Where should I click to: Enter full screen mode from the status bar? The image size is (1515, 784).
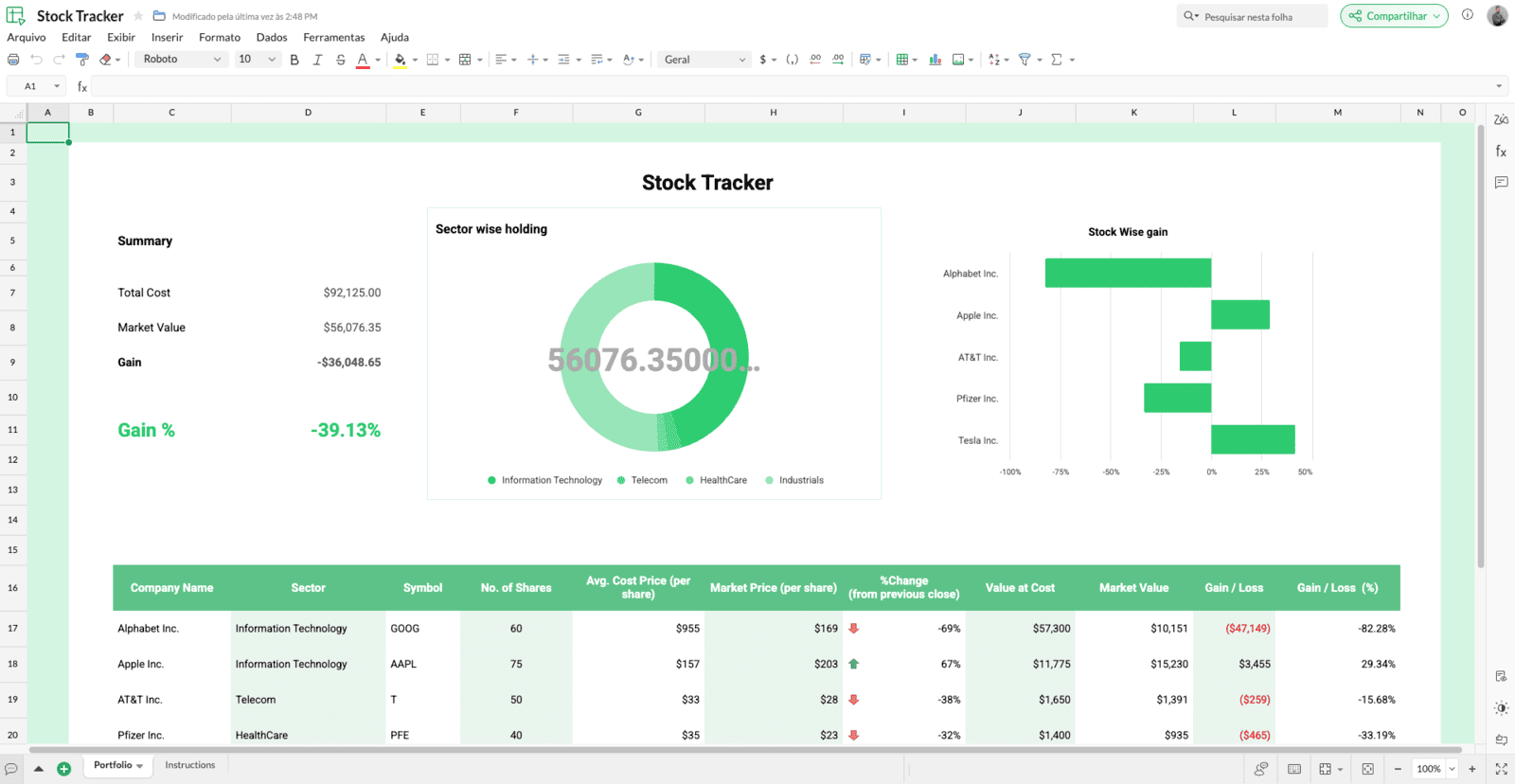pyautogui.click(x=1501, y=769)
